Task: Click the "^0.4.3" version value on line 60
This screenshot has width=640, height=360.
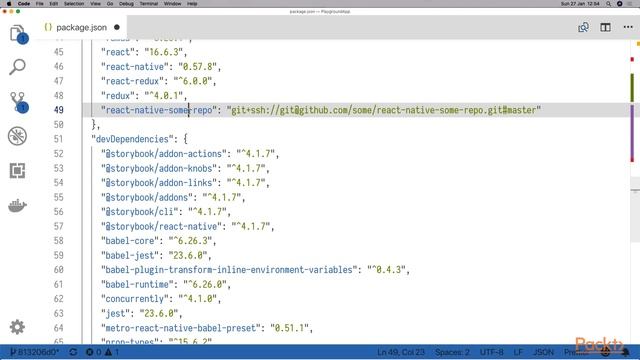Action: pyautogui.click(x=386, y=270)
